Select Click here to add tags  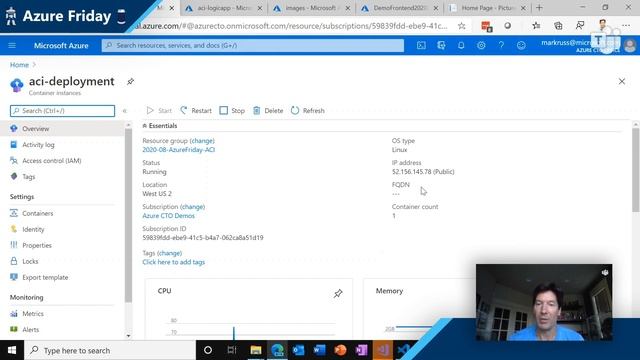coord(173,262)
